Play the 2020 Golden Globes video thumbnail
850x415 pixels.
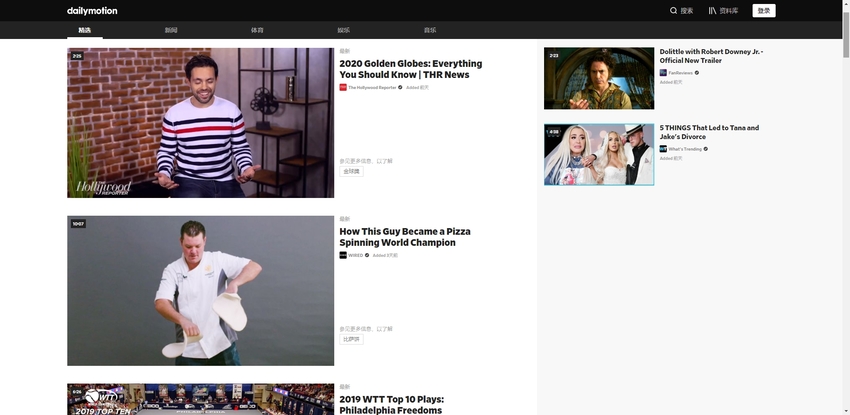[x=201, y=123]
